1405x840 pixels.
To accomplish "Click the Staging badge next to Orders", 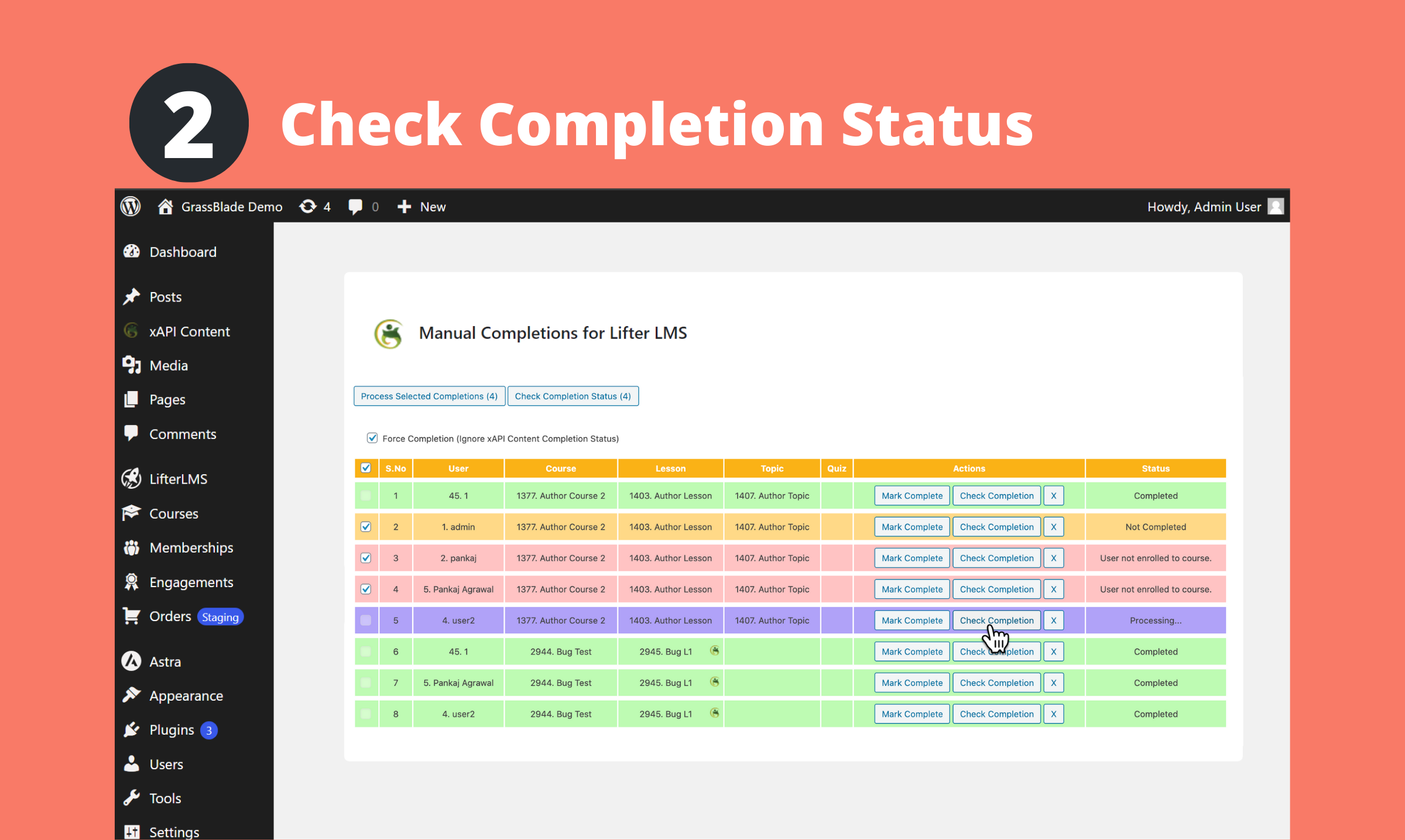I will point(220,617).
